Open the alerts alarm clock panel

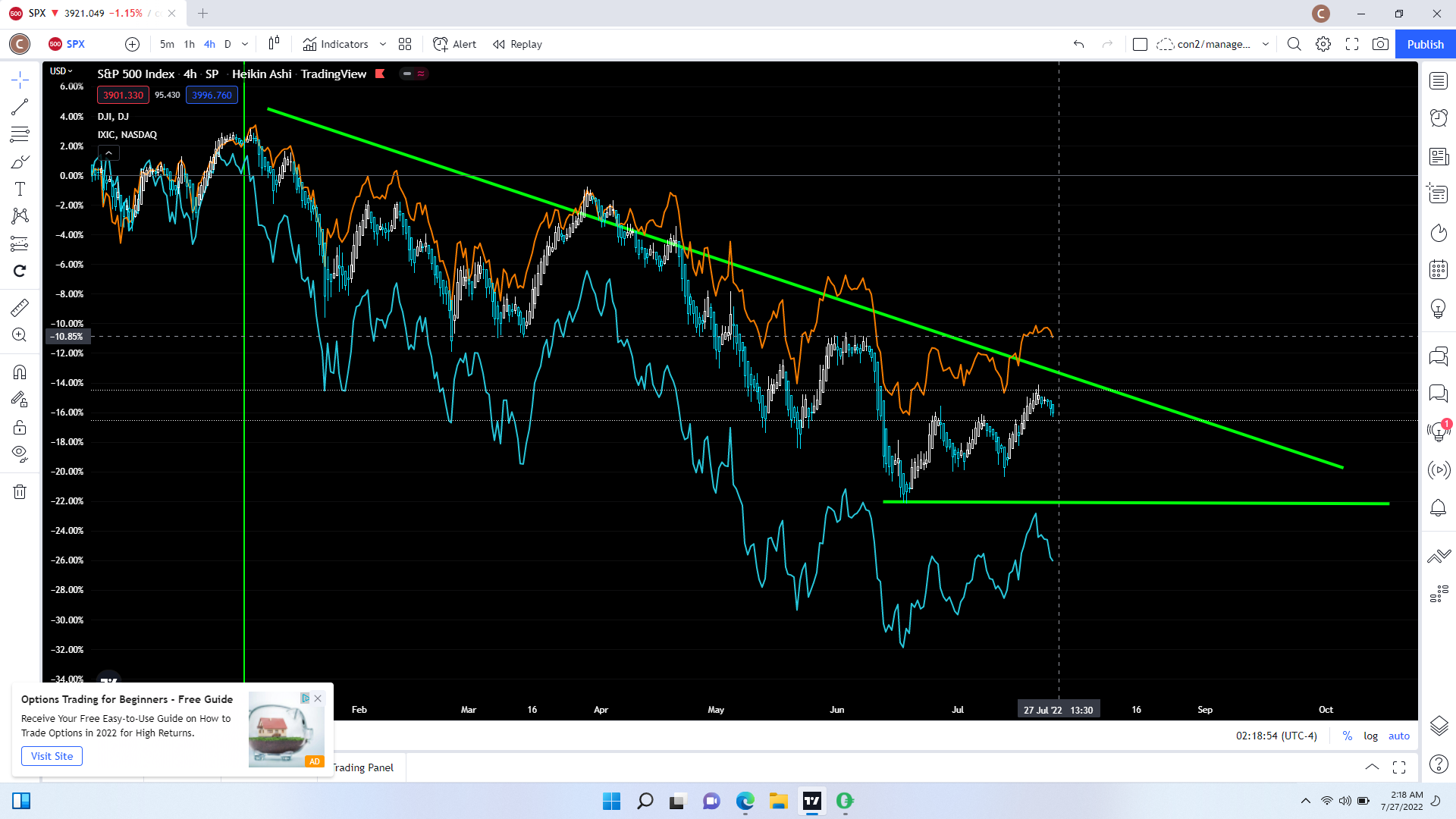[1439, 118]
